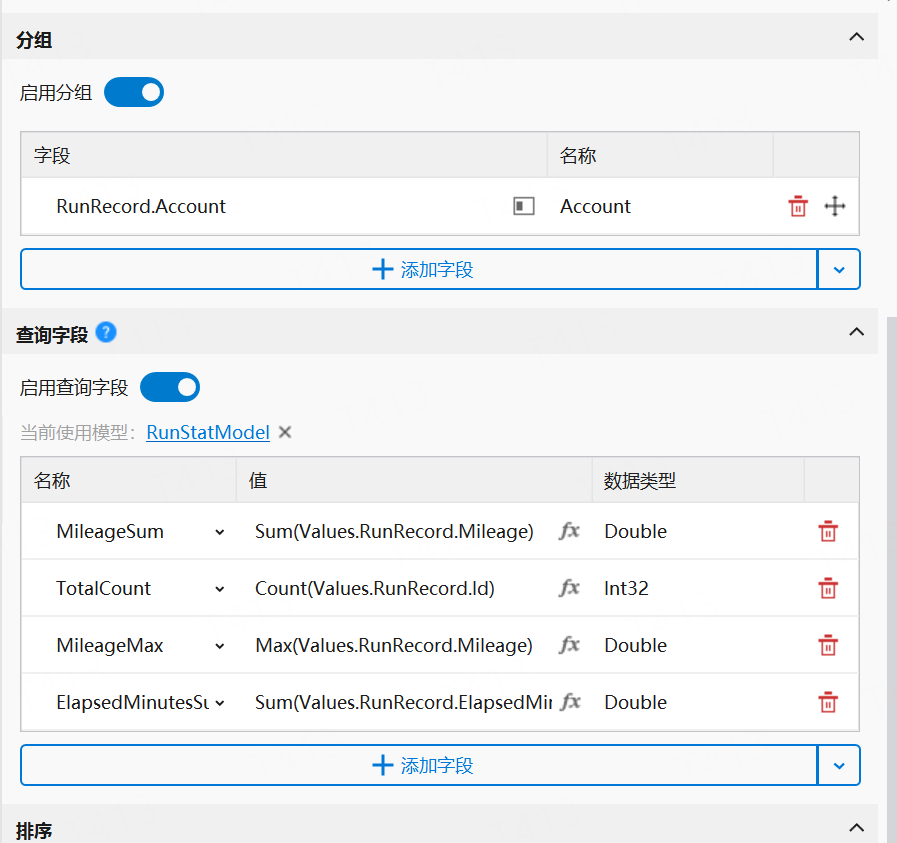Delete the ElapsedMinutesSum query field row

[828, 702]
